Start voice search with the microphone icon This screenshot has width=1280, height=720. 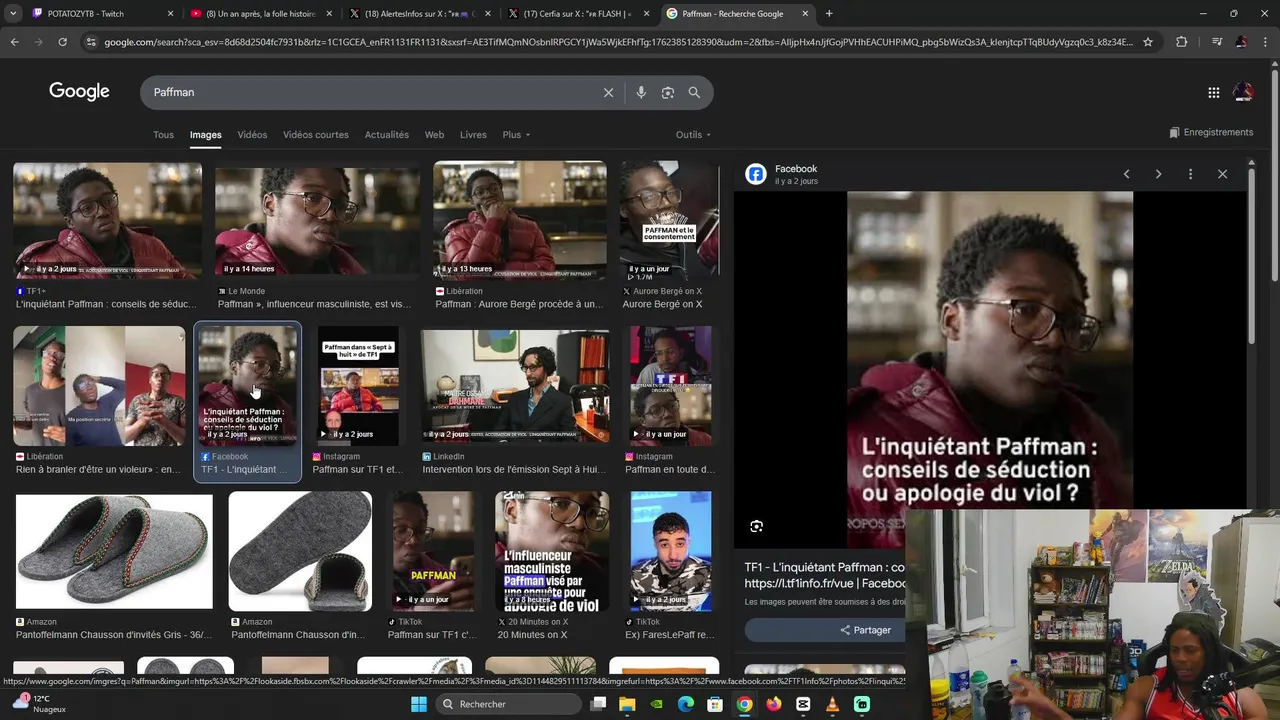[641, 92]
